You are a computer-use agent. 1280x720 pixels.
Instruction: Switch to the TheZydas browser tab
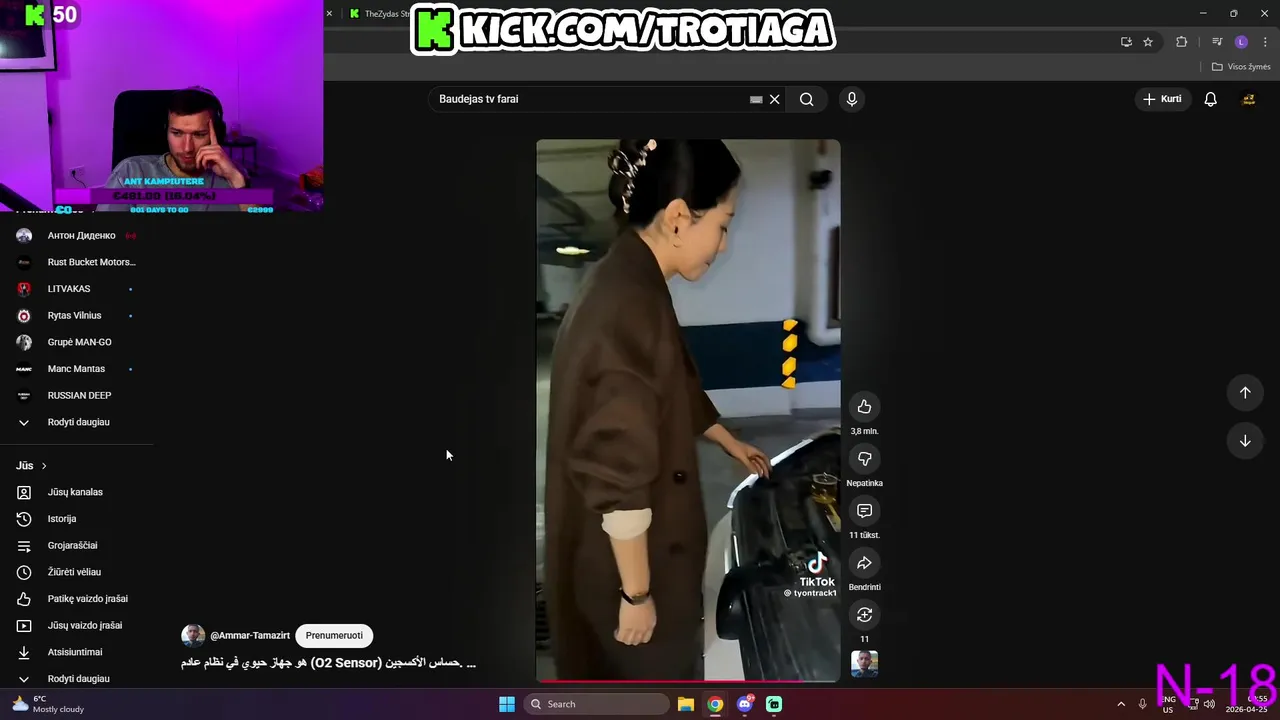coord(380,14)
